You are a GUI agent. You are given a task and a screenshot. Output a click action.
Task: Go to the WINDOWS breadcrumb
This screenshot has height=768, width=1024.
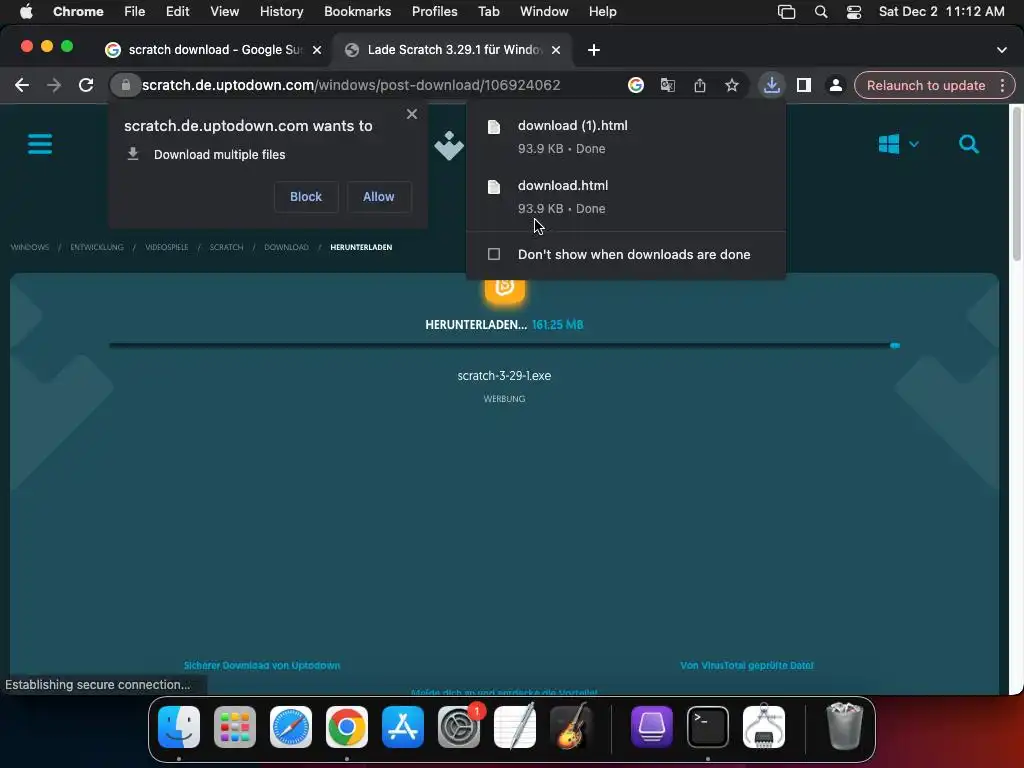[x=30, y=248]
